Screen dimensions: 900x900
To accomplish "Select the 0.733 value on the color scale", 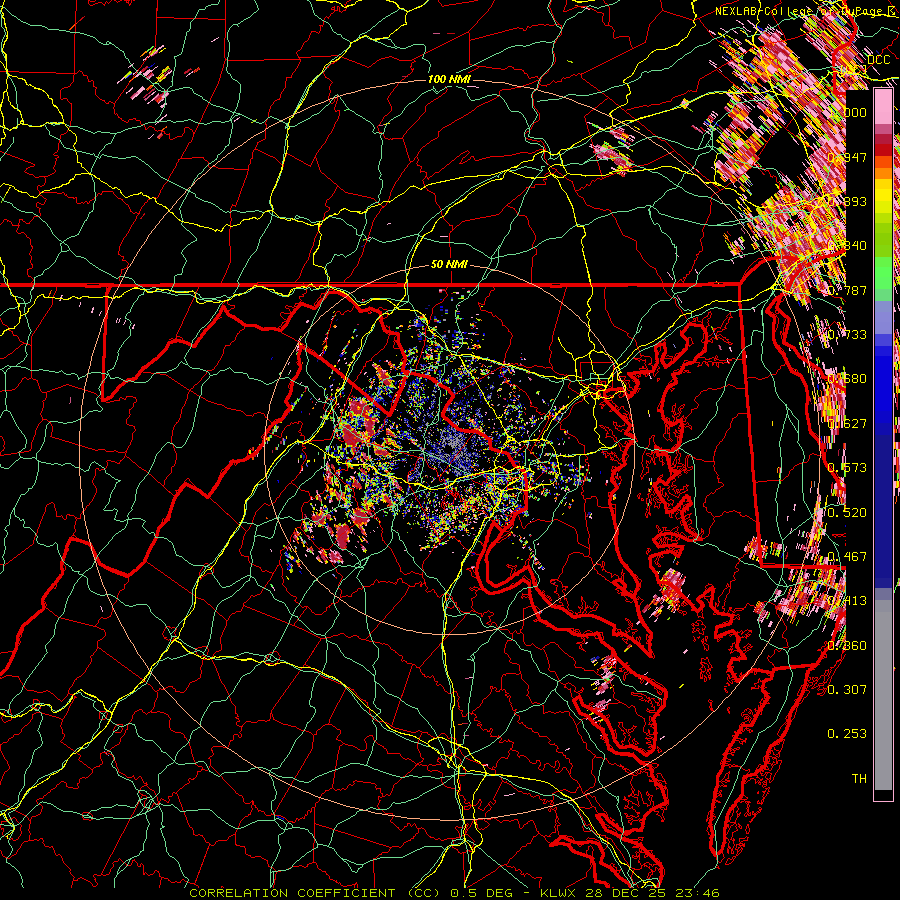I will pos(847,335).
